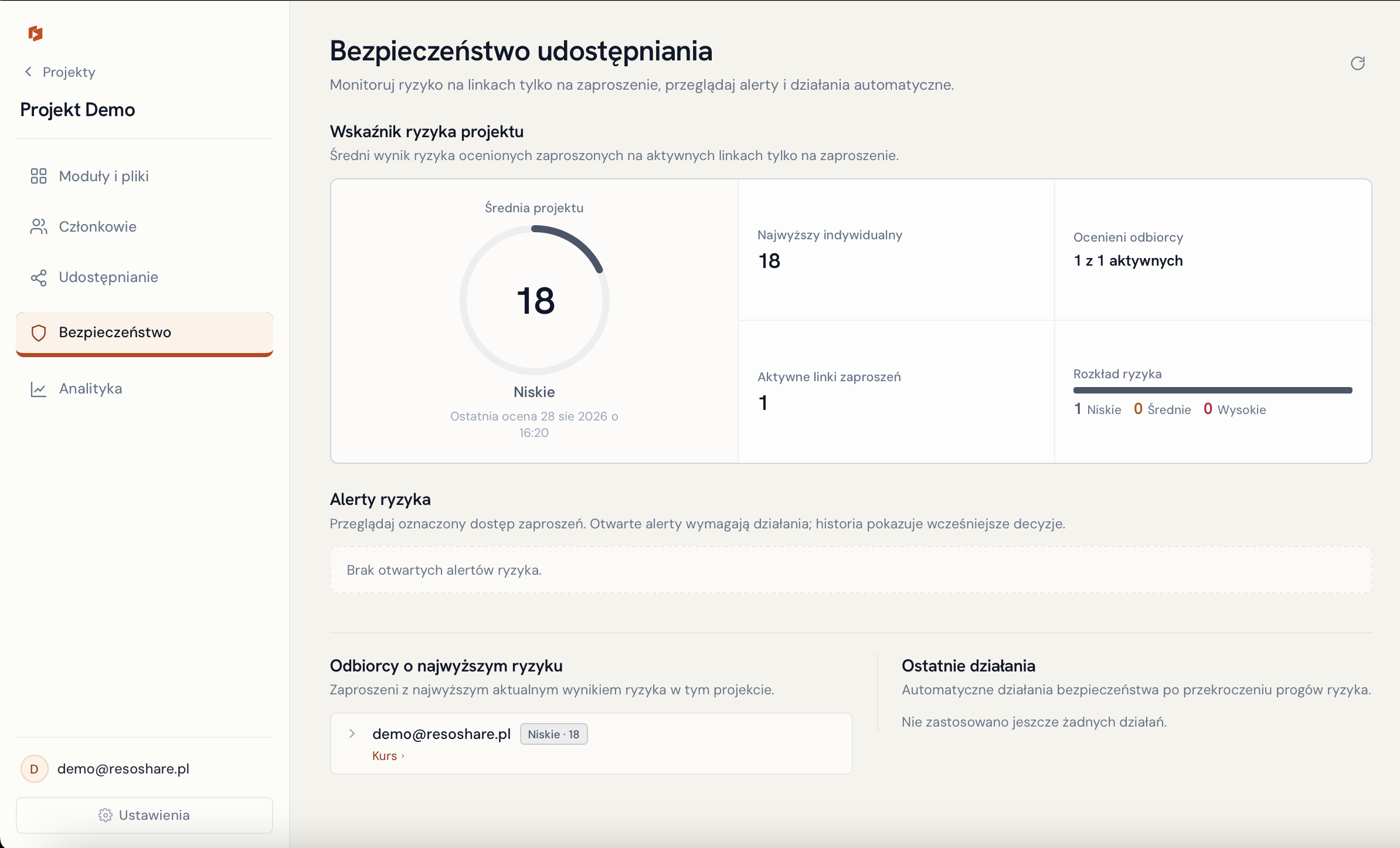1400x848 pixels.
Task: Follow the Kurs link under the recipient
Action: (x=388, y=756)
